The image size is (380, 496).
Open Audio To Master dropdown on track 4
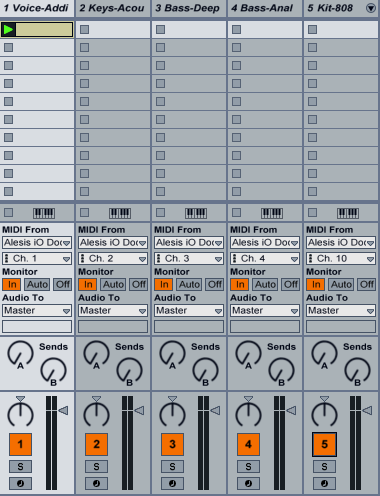[x=265, y=311]
